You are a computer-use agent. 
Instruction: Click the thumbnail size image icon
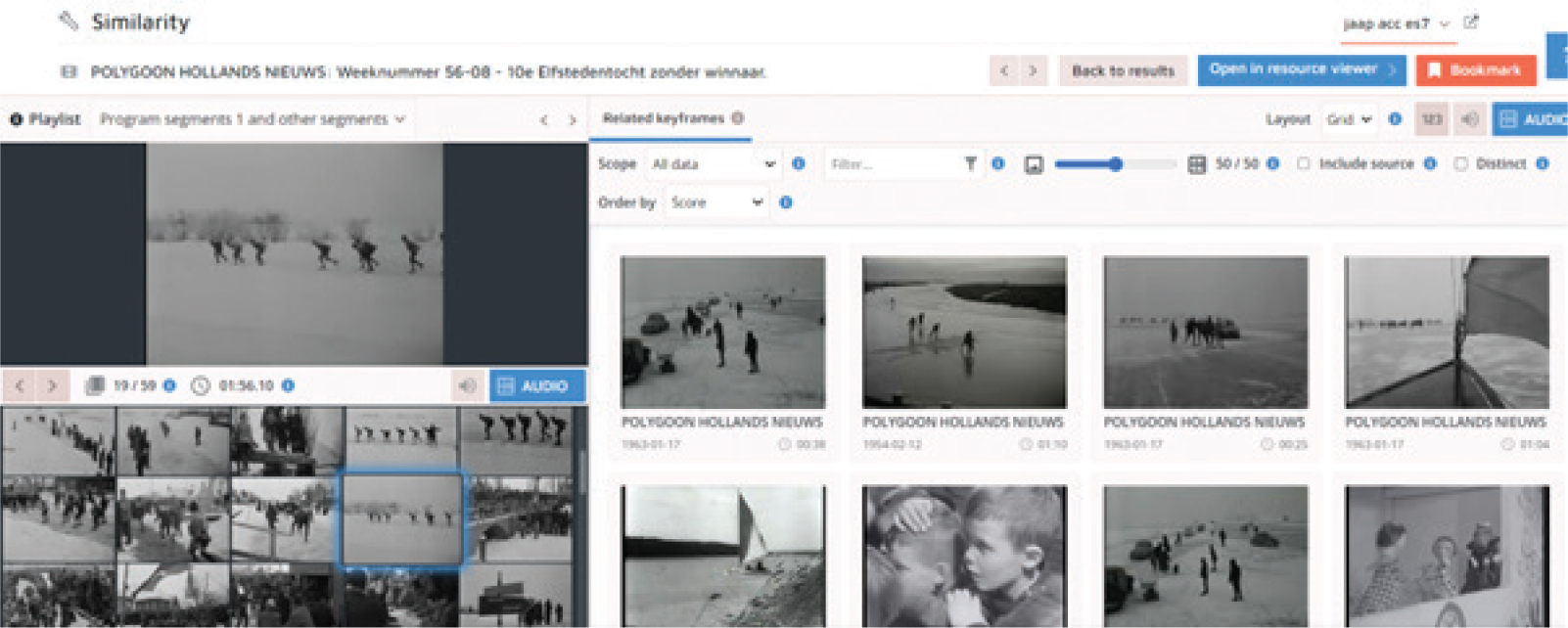pos(1034,164)
